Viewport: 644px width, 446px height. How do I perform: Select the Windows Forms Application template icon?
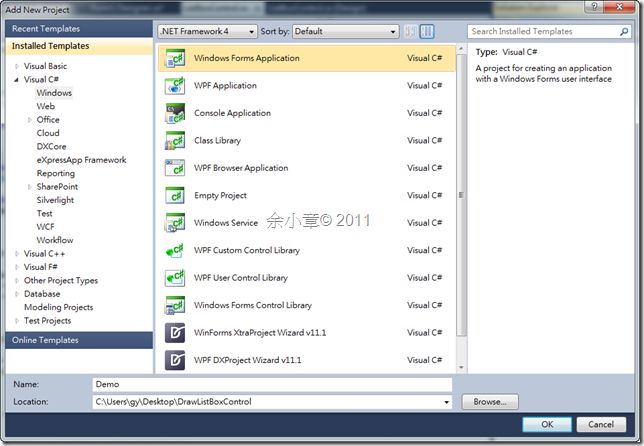point(175,58)
